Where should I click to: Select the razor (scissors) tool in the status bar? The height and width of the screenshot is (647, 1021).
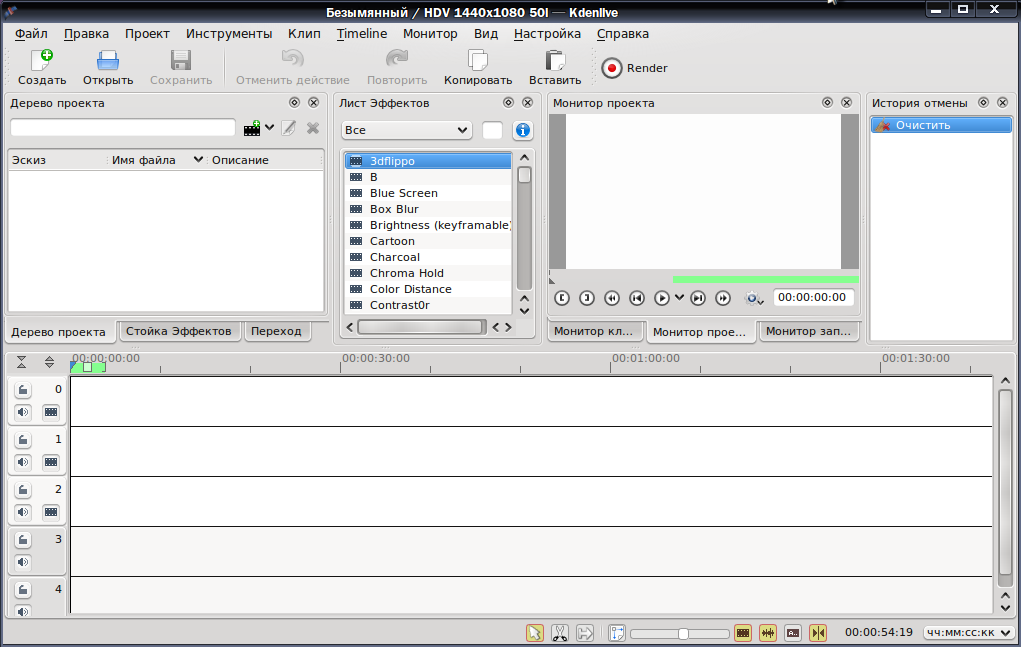pos(559,633)
